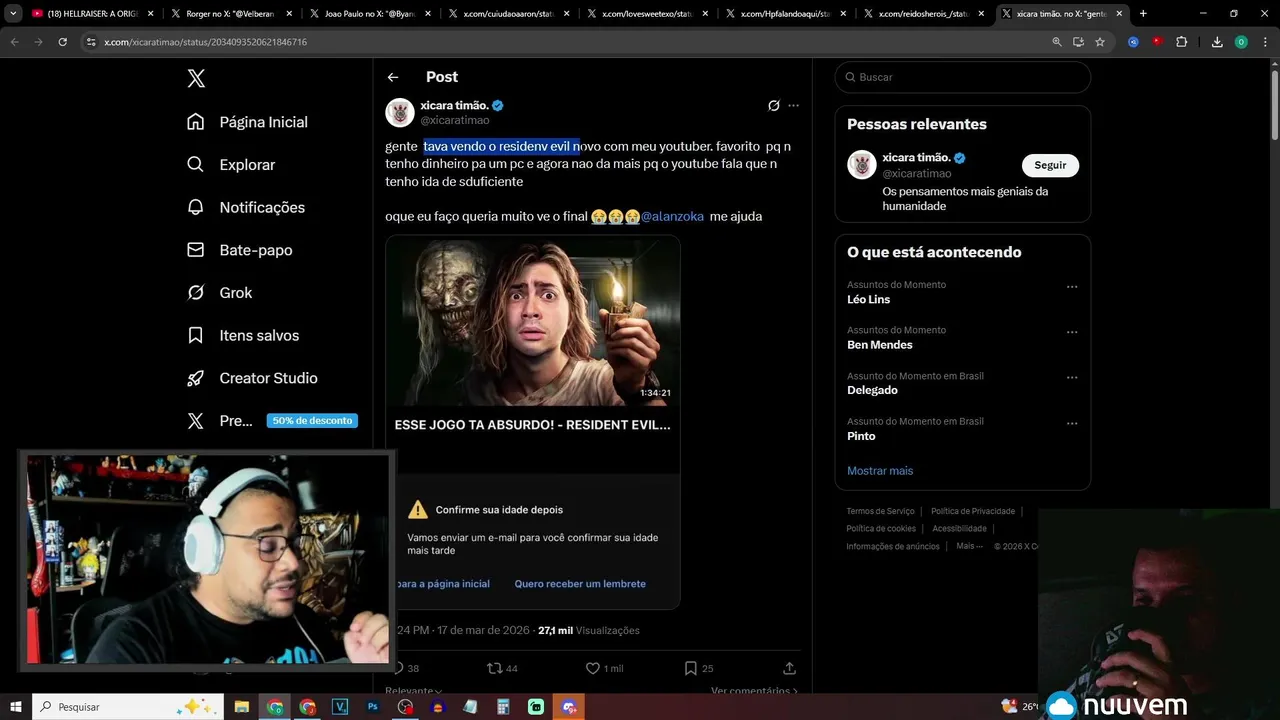Open options for Léo Lins trend
The height and width of the screenshot is (720, 1280).
click(x=1072, y=287)
